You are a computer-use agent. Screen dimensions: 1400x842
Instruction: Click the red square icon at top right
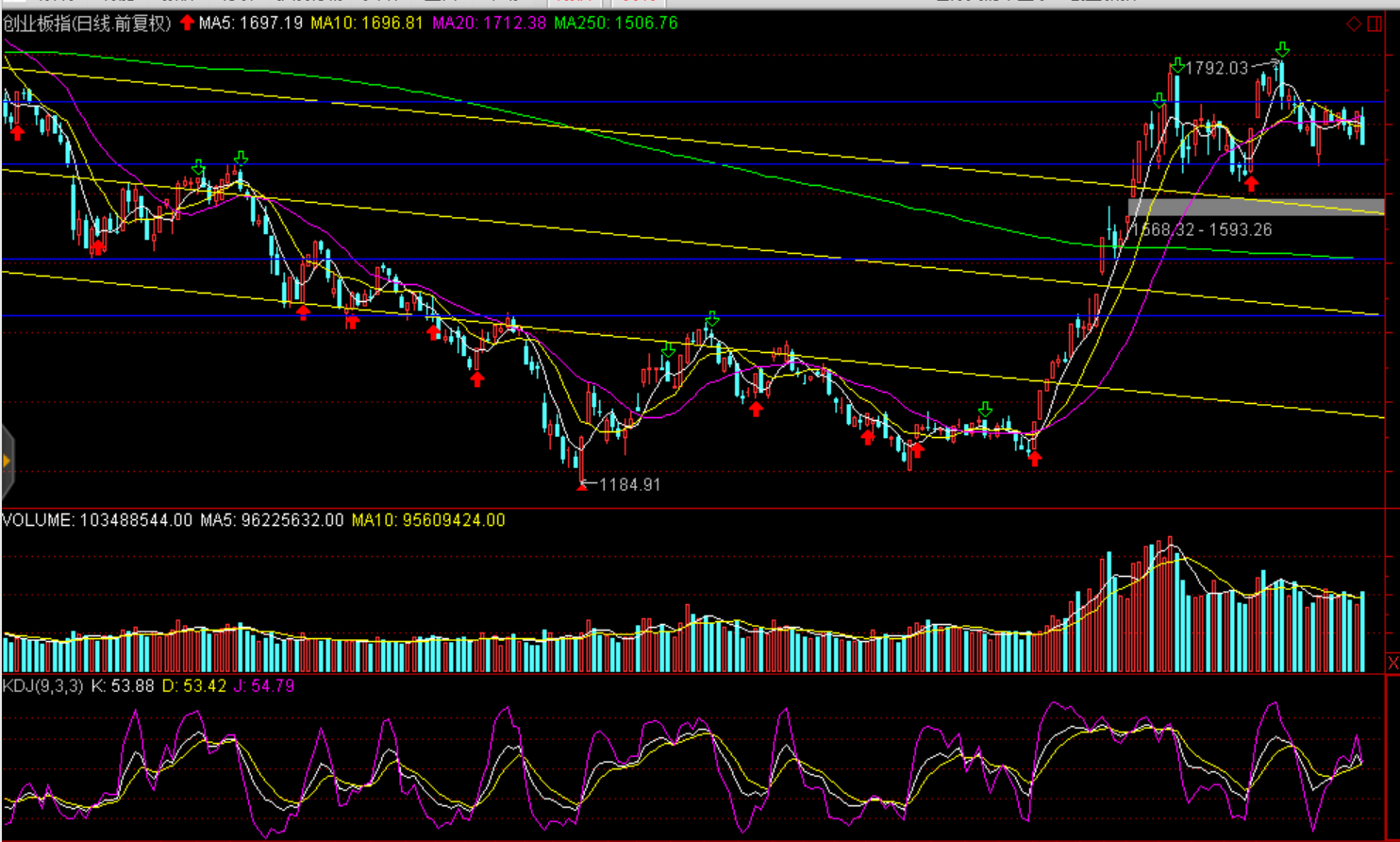click(x=1375, y=24)
